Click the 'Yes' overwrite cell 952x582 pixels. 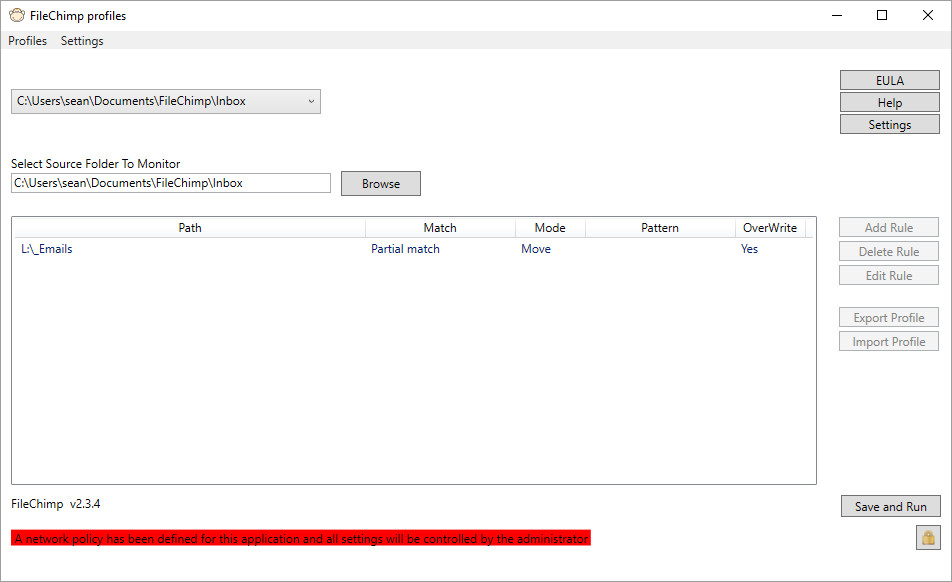pos(749,249)
